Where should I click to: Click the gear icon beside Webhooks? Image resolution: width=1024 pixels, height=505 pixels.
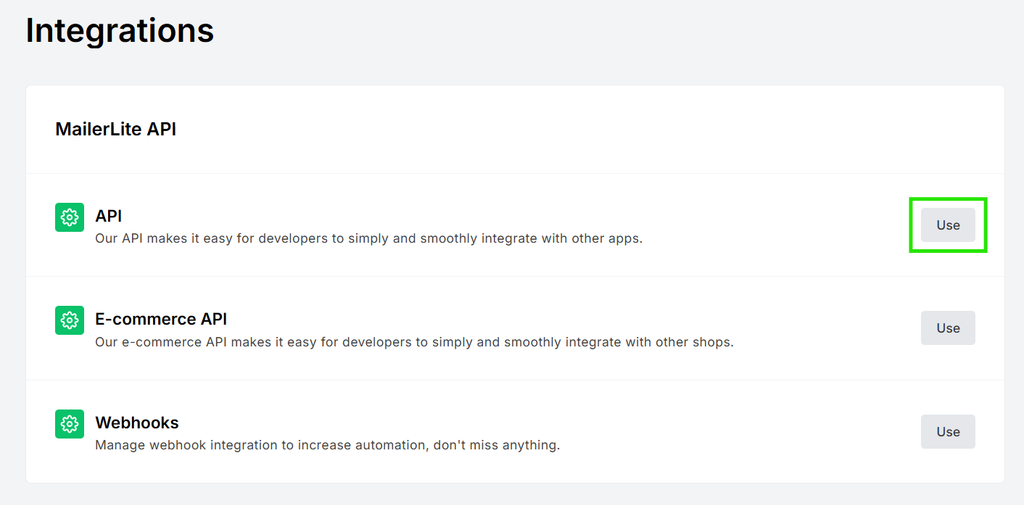coord(69,424)
